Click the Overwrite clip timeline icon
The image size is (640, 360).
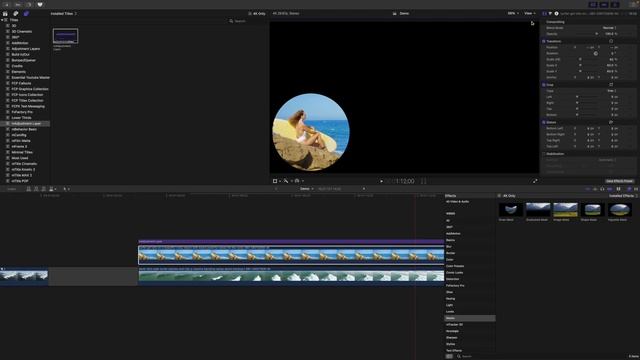click(x=51, y=189)
